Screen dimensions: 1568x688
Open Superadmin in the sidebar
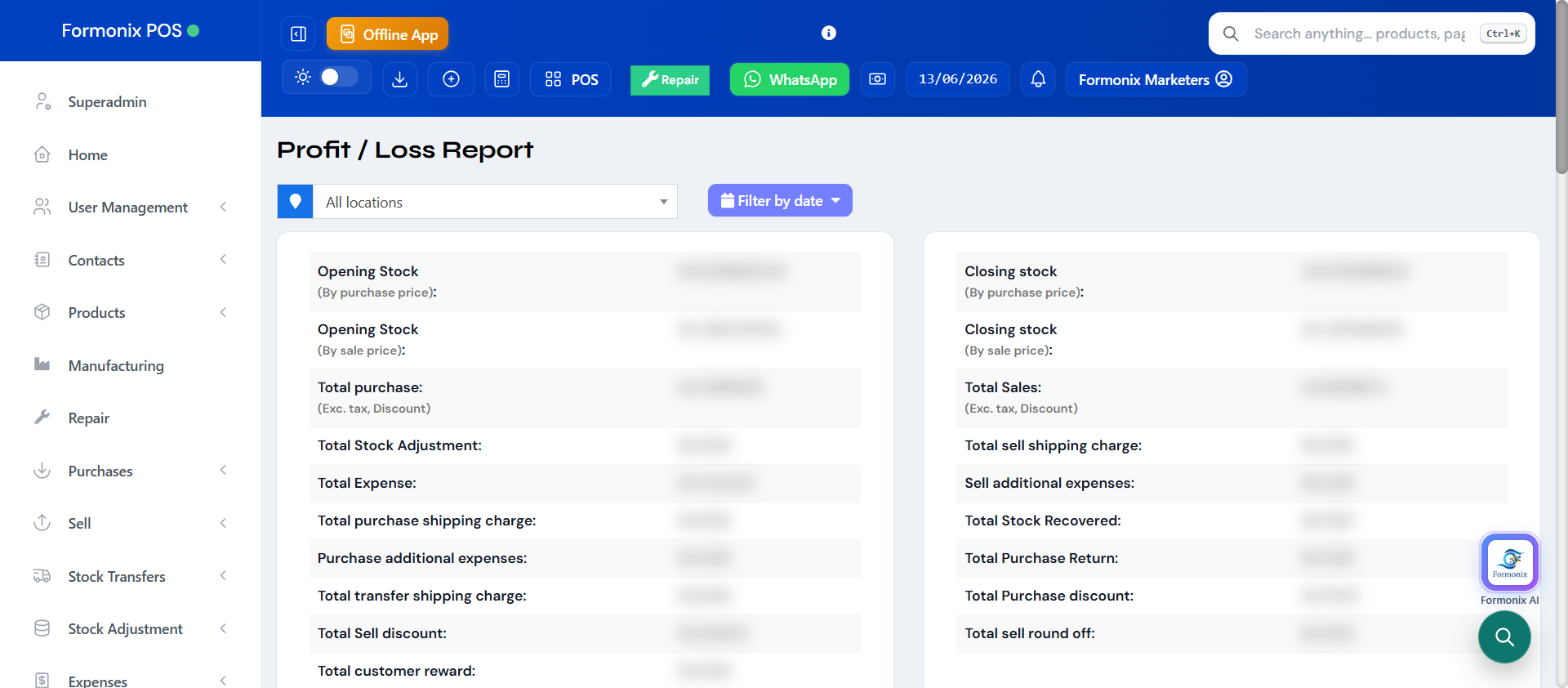pyautogui.click(x=107, y=102)
